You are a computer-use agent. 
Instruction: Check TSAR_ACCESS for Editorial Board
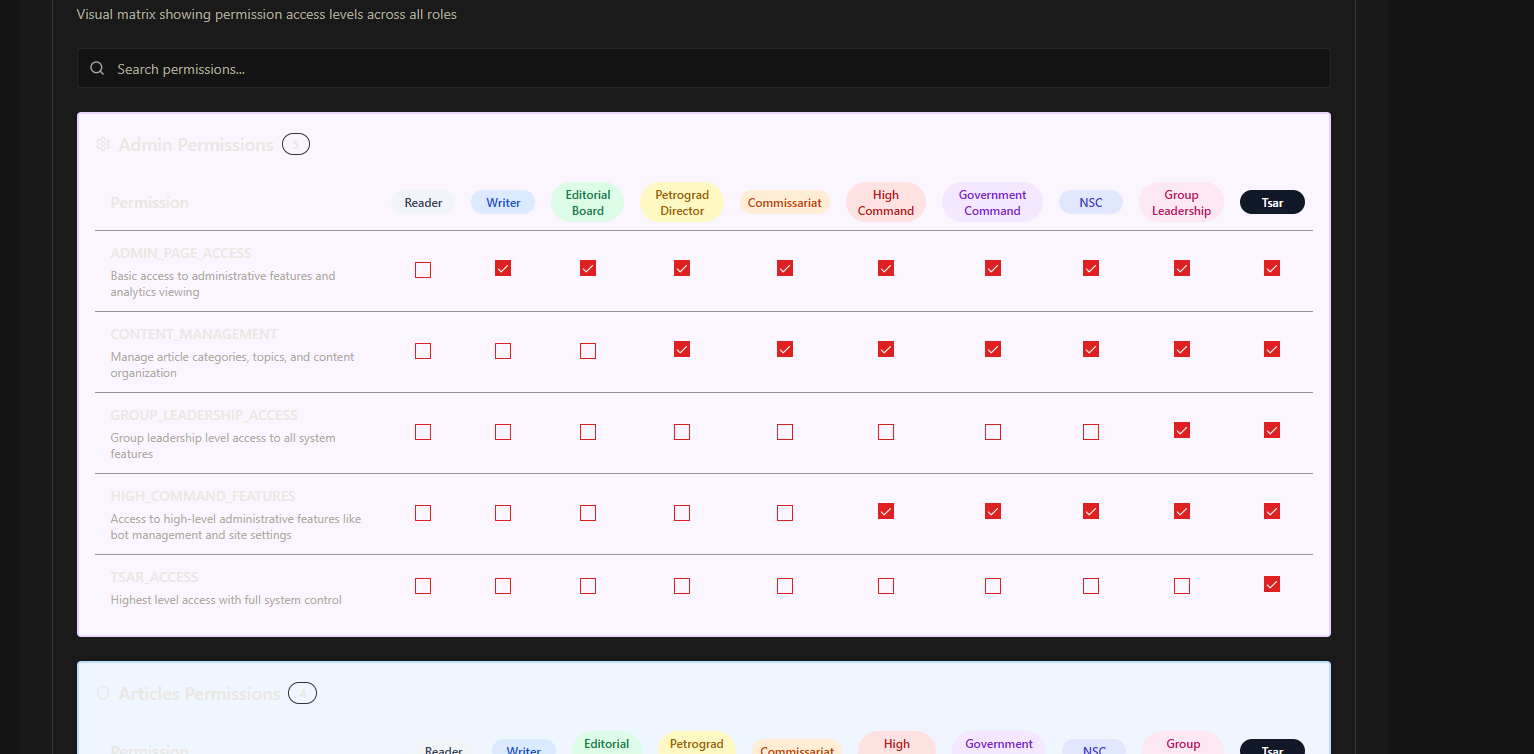point(588,586)
